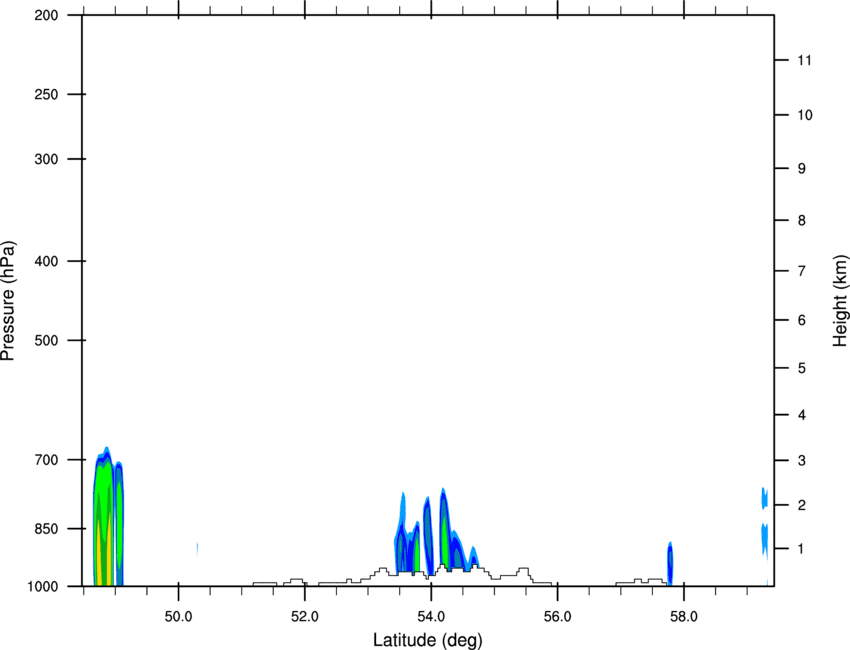Image resolution: width=850 pixels, height=650 pixels.
Task: Click the 54.0 latitude tick label
Action: pos(432,617)
